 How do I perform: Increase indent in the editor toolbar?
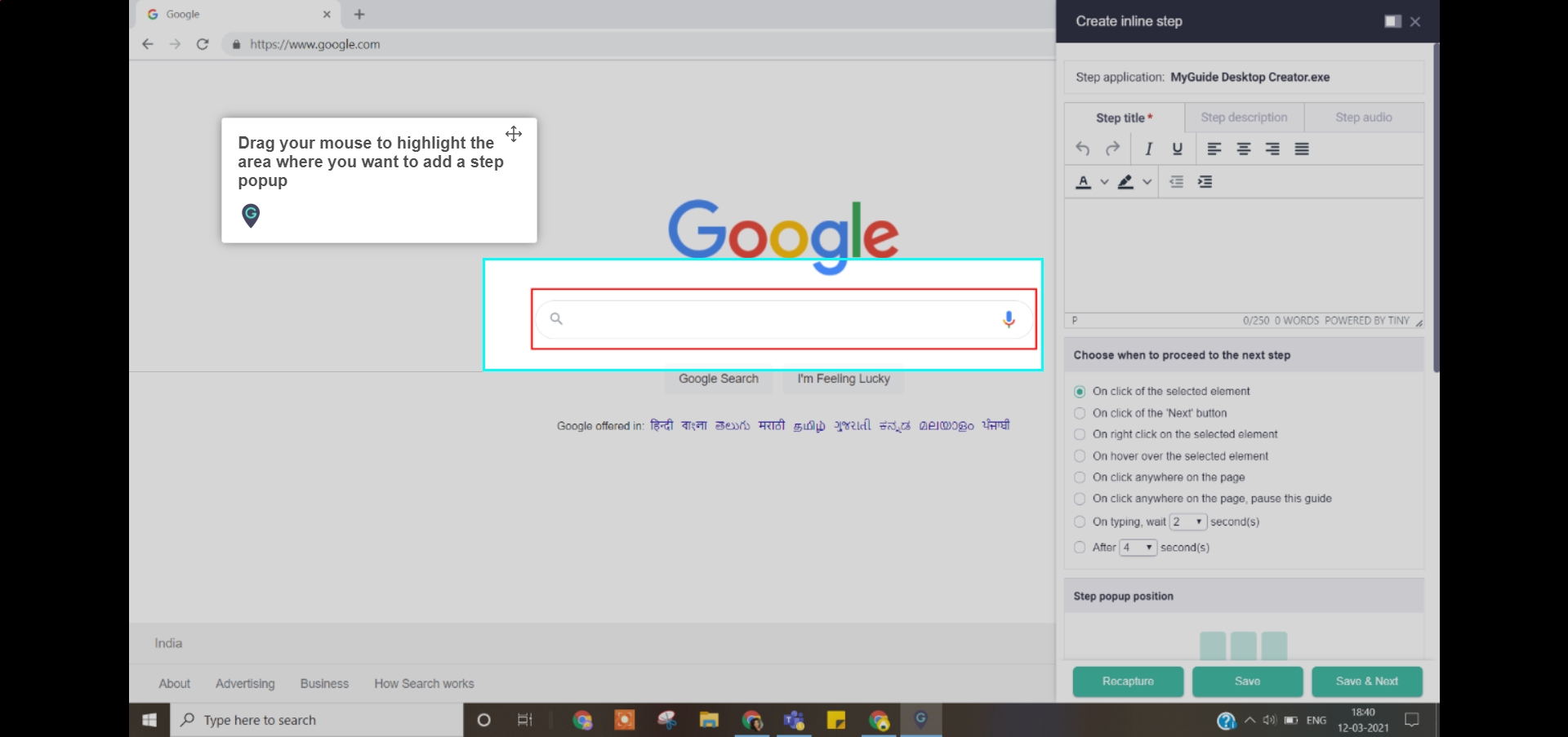(1205, 182)
